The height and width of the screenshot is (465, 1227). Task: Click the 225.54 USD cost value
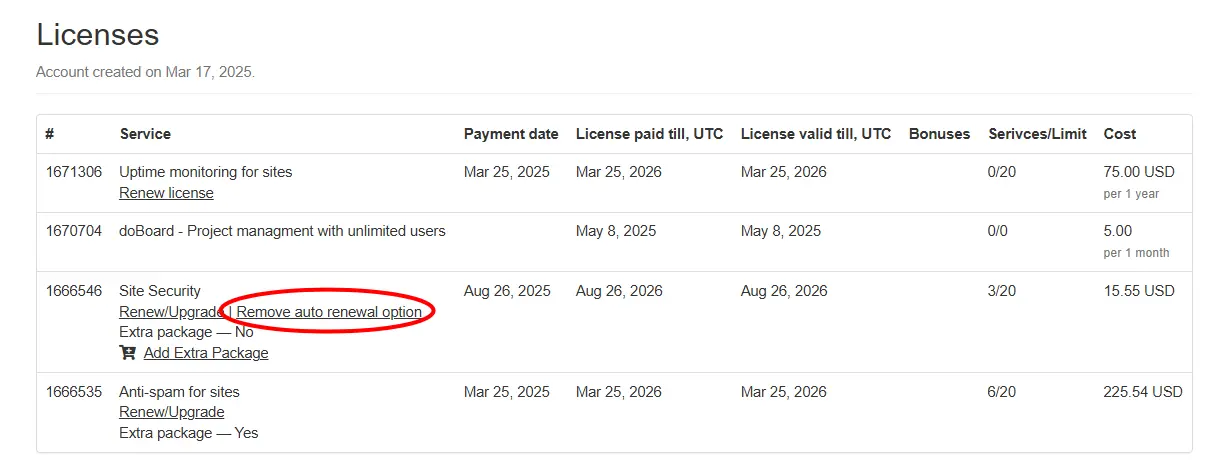tap(1143, 392)
